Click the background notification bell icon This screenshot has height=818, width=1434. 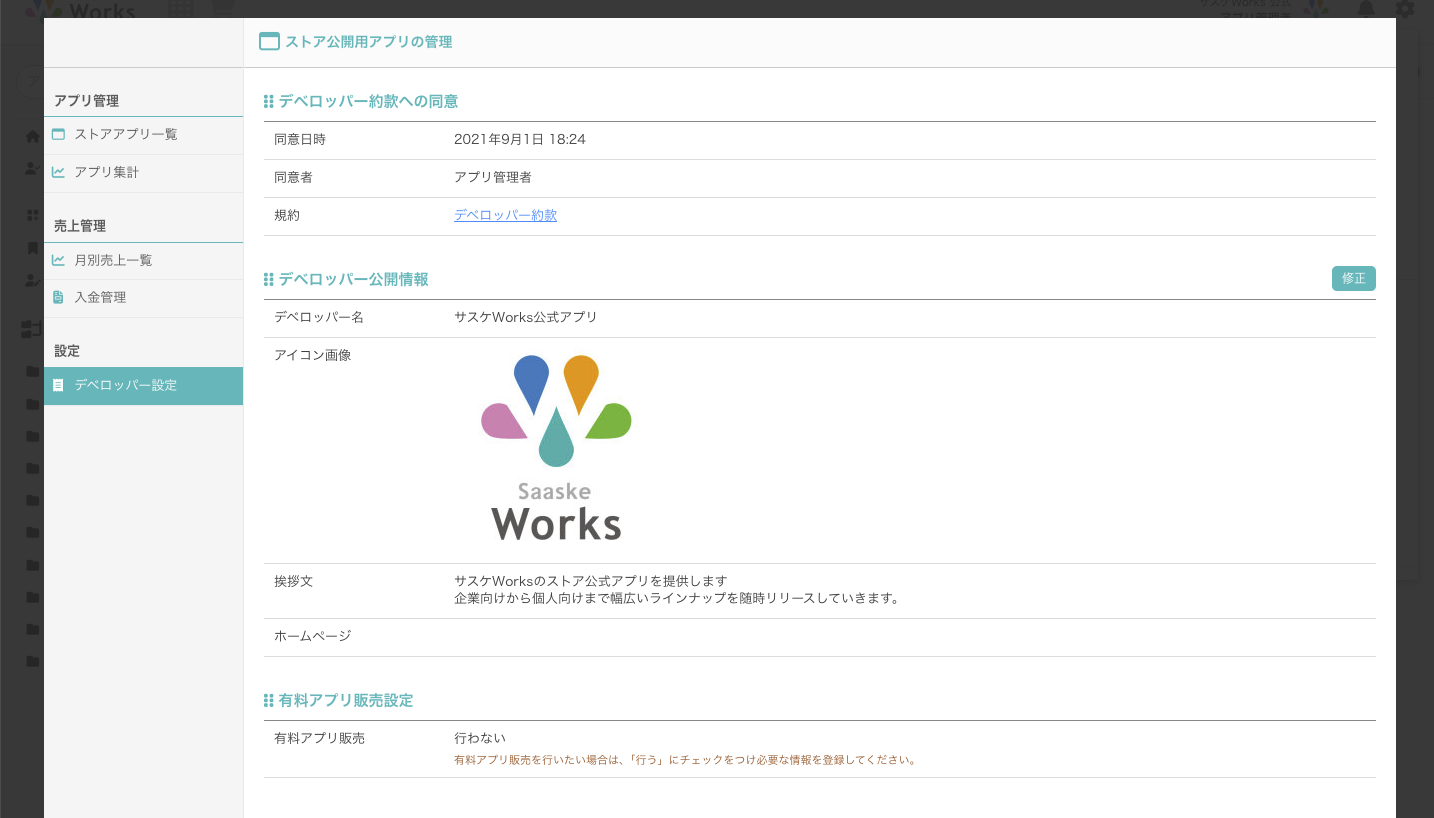pyautogui.click(x=1366, y=9)
